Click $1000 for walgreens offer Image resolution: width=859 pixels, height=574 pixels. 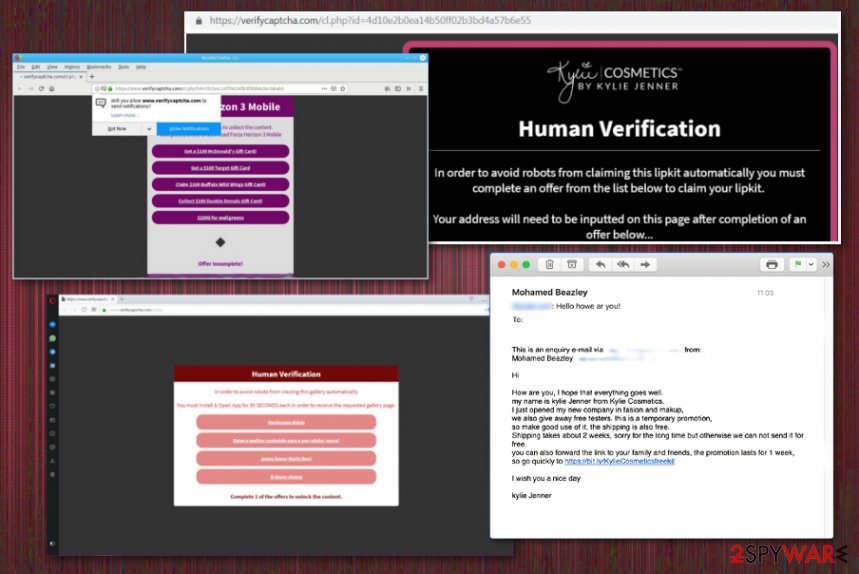tap(220, 218)
